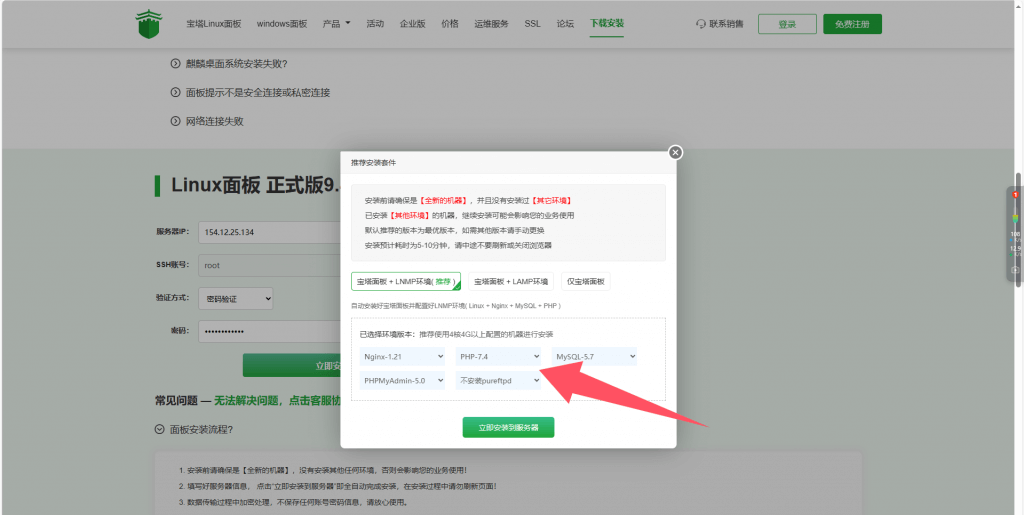The width and height of the screenshot is (1024, 515).
Task: Click circle arrow icon before 面板提示不是安全连接
Action: click(x=175, y=93)
